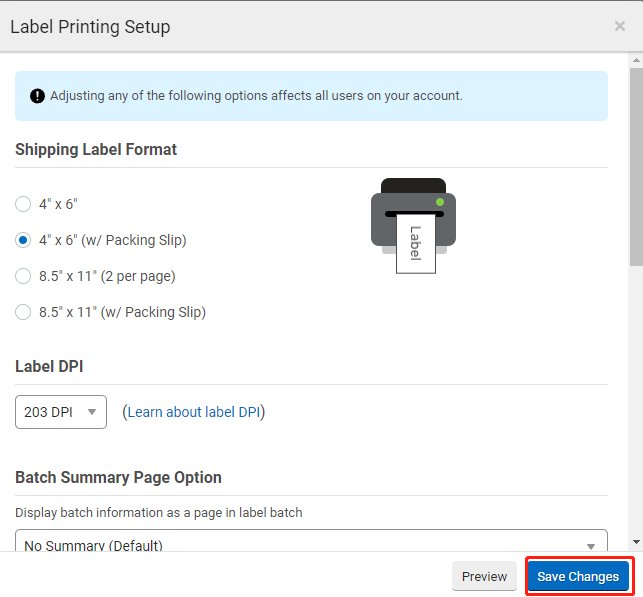643x597 pixels.
Task: Select 8.5" x 11" (2 per page) format
Action: [x=23, y=276]
